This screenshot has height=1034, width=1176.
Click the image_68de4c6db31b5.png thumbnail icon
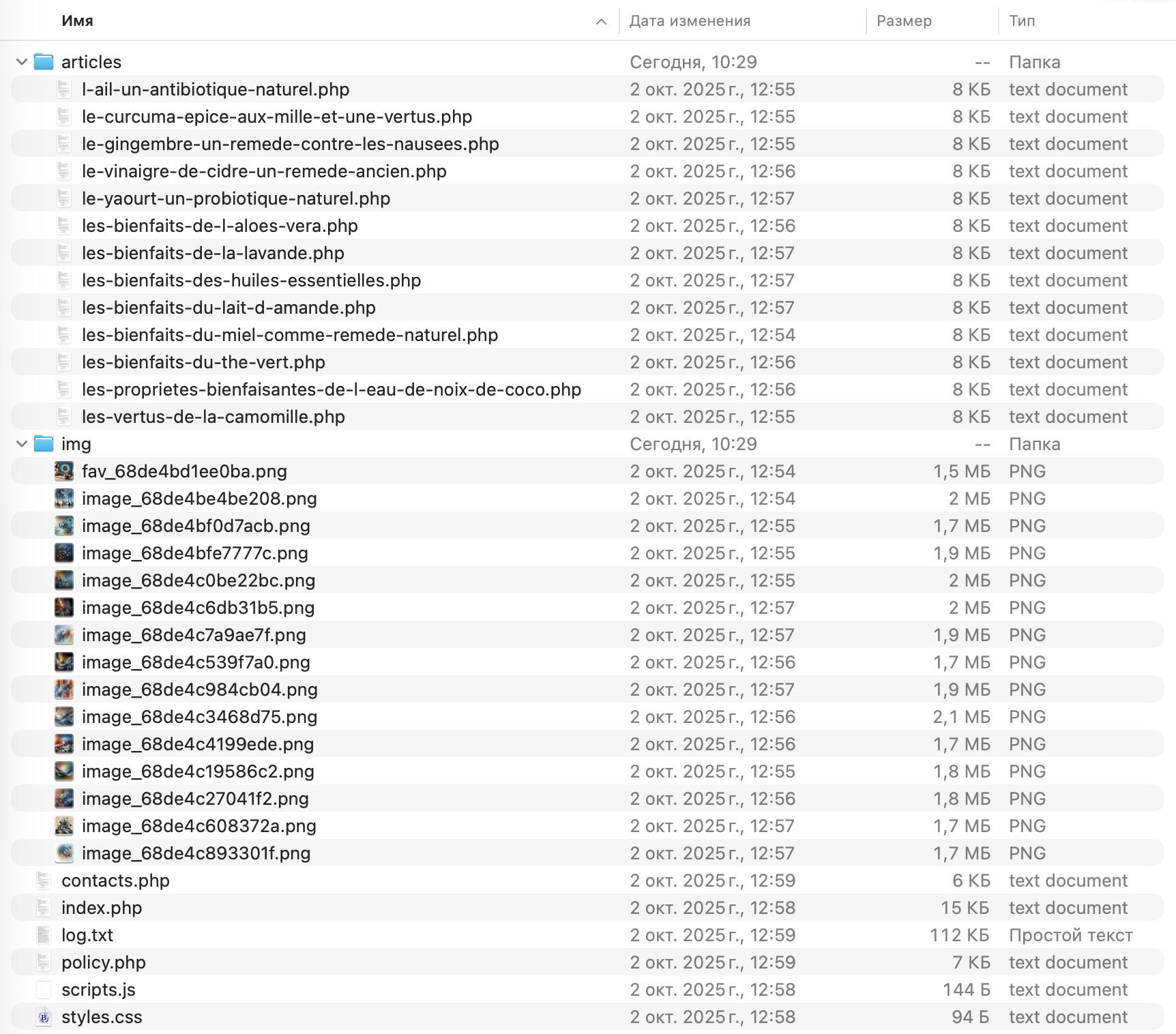pos(64,608)
